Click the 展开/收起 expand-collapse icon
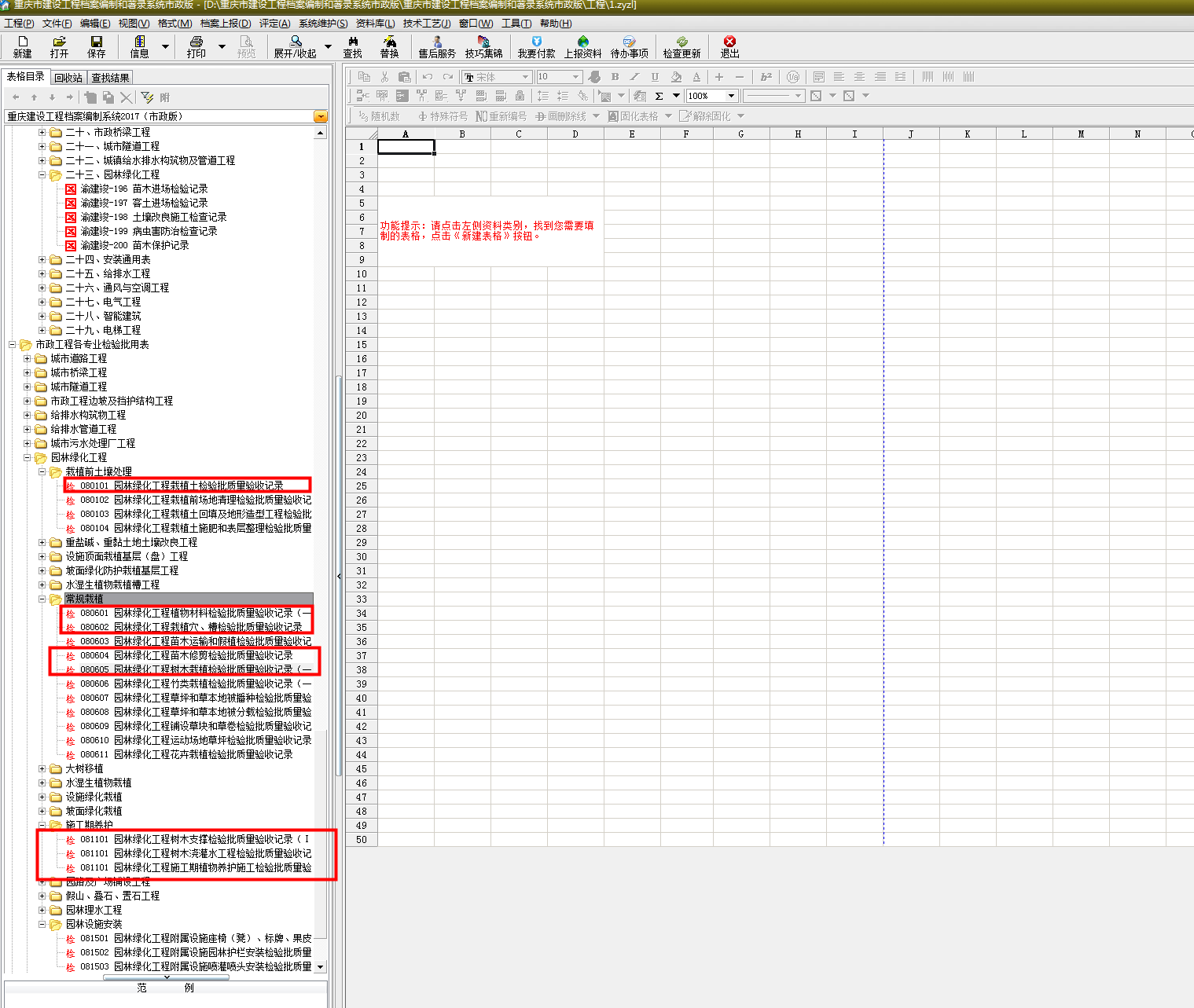Image resolution: width=1194 pixels, height=1008 pixels. click(295, 46)
